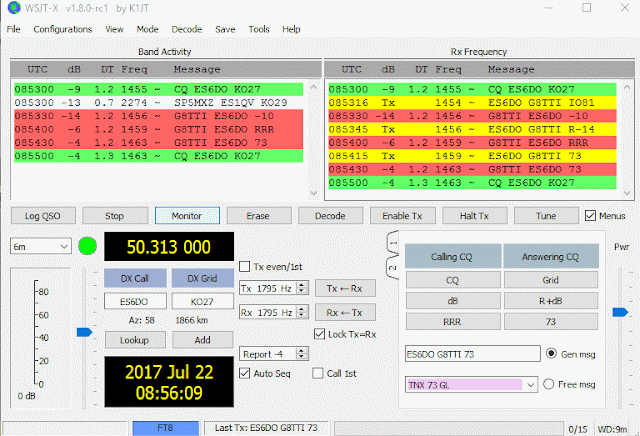Click the ES6DO DX call input field
The height and width of the screenshot is (436, 640).
[x=135, y=301]
